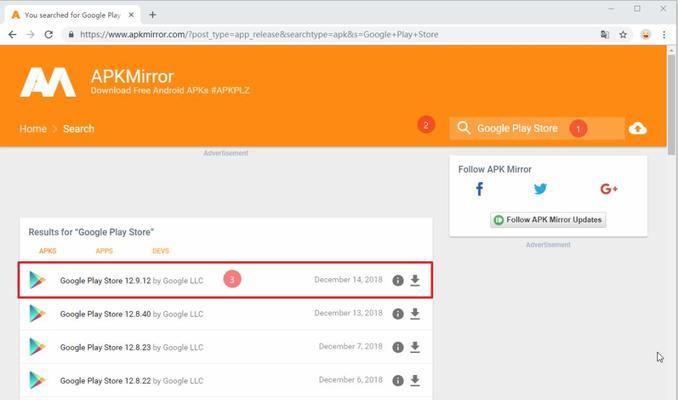Click the 'Google Play Store' search field
The width and height of the screenshot is (678, 400).
(x=537, y=128)
